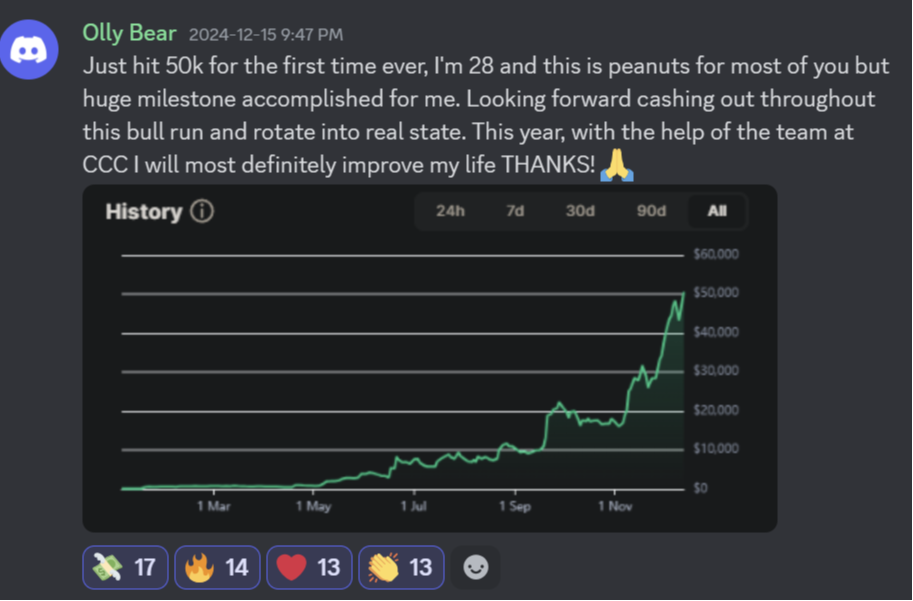Toggle the red heart reaction with 13
This screenshot has height=601, width=913.
[x=309, y=567]
